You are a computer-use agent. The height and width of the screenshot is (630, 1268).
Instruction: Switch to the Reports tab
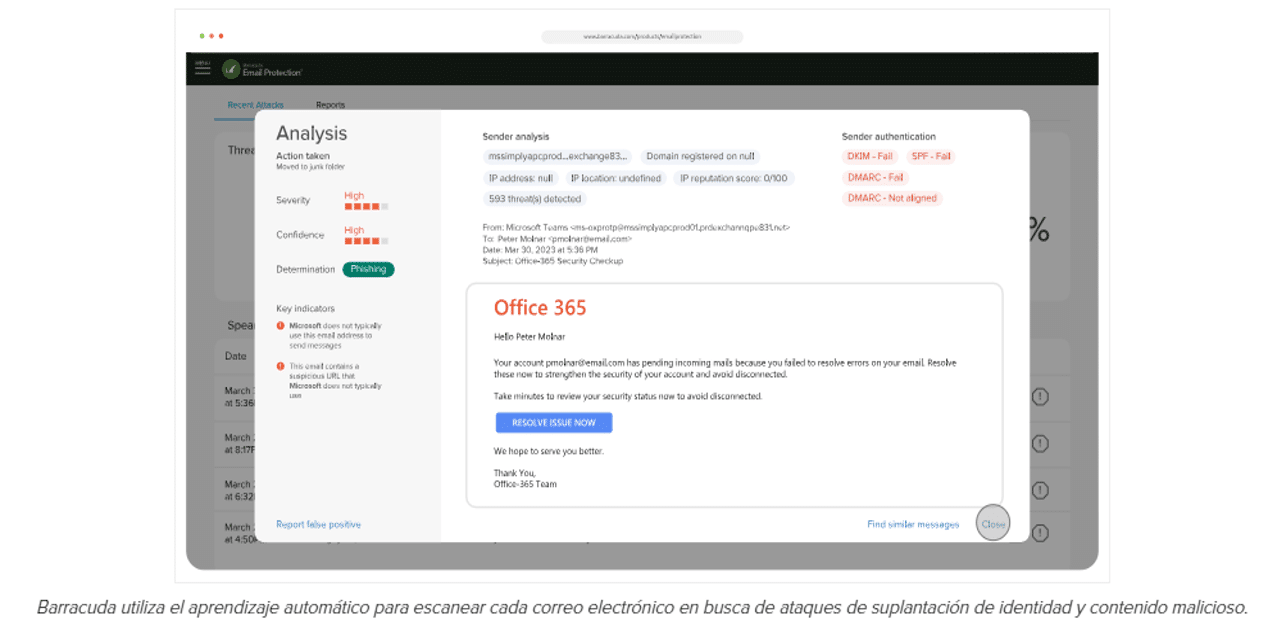pos(331,105)
